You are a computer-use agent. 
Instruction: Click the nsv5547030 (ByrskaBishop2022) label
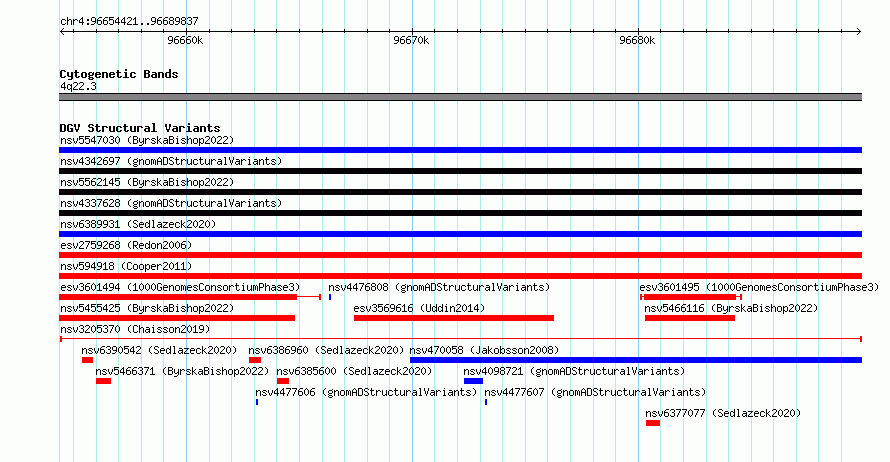pyautogui.click(x=147, y=140)
